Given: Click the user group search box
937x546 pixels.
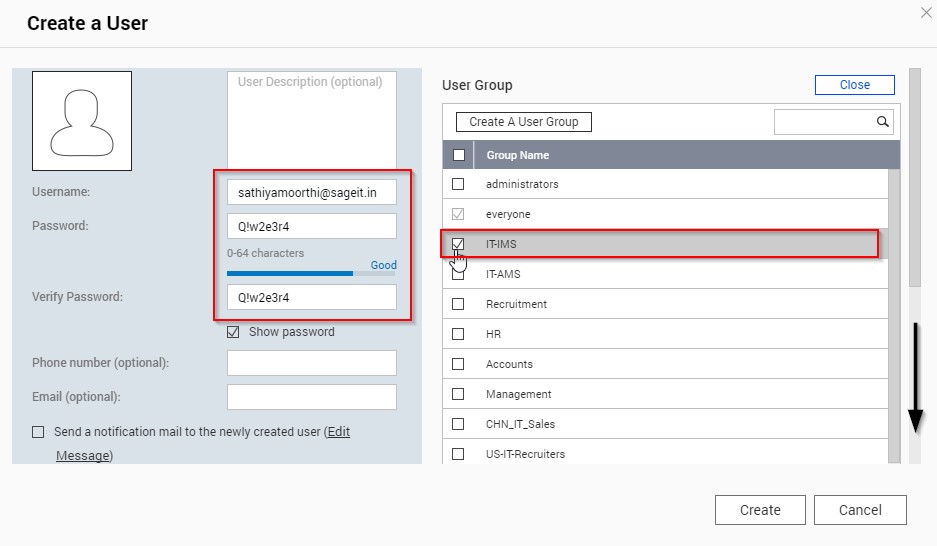Looking at the screenshot, I should (823, 122).
